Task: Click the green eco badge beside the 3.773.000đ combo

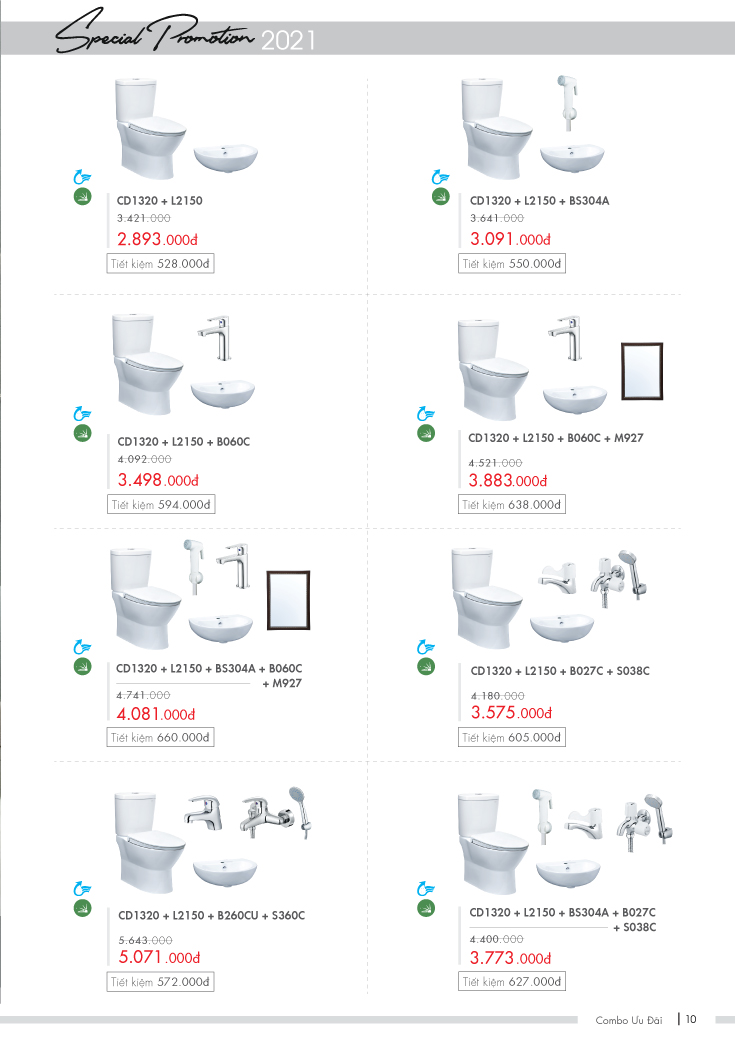Action: click(x=427, y=908)
